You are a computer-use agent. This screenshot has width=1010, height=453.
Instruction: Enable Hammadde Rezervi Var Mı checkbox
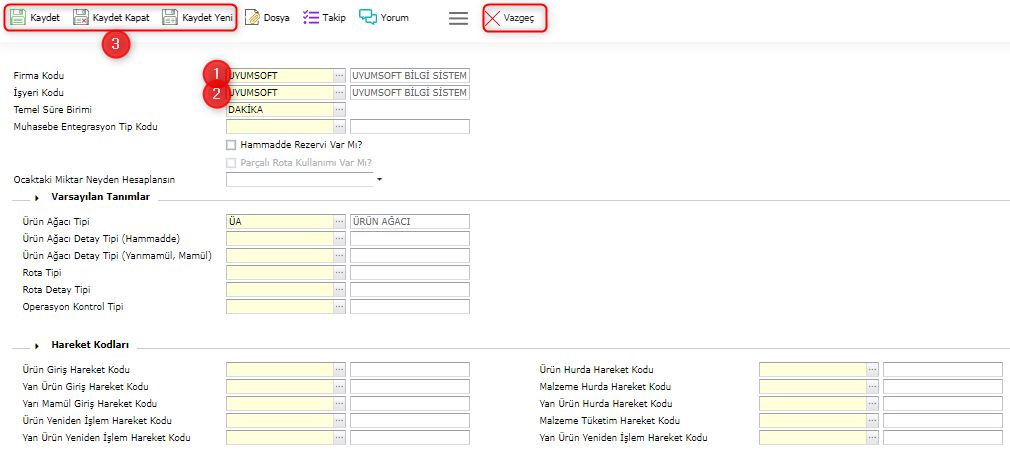coord(232,145)
